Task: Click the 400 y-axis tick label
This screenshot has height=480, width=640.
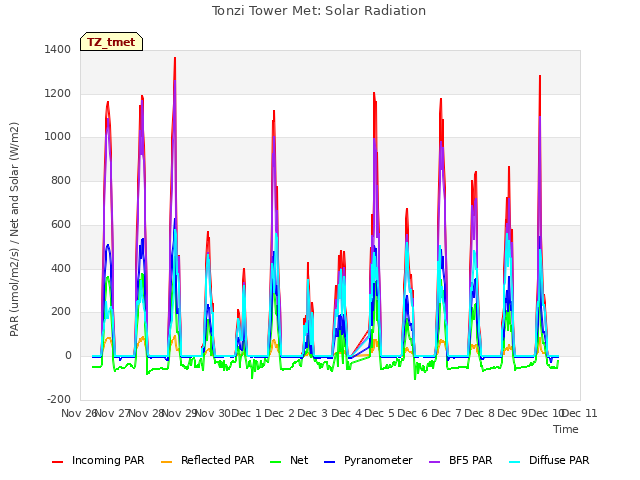Action: pyautogui.click(x=61, y=268)
